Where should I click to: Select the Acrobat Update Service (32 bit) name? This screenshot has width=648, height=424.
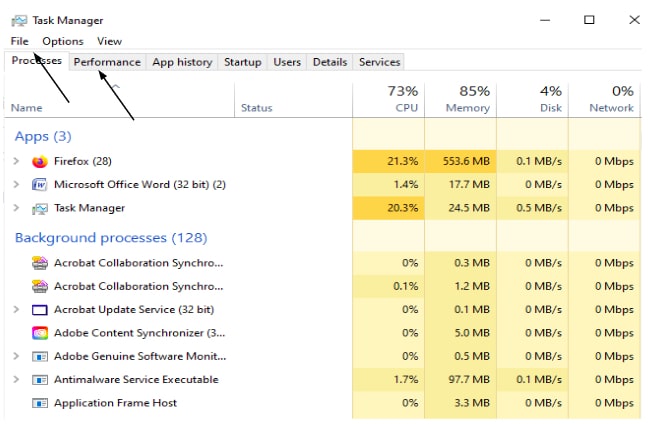point(134,310)
